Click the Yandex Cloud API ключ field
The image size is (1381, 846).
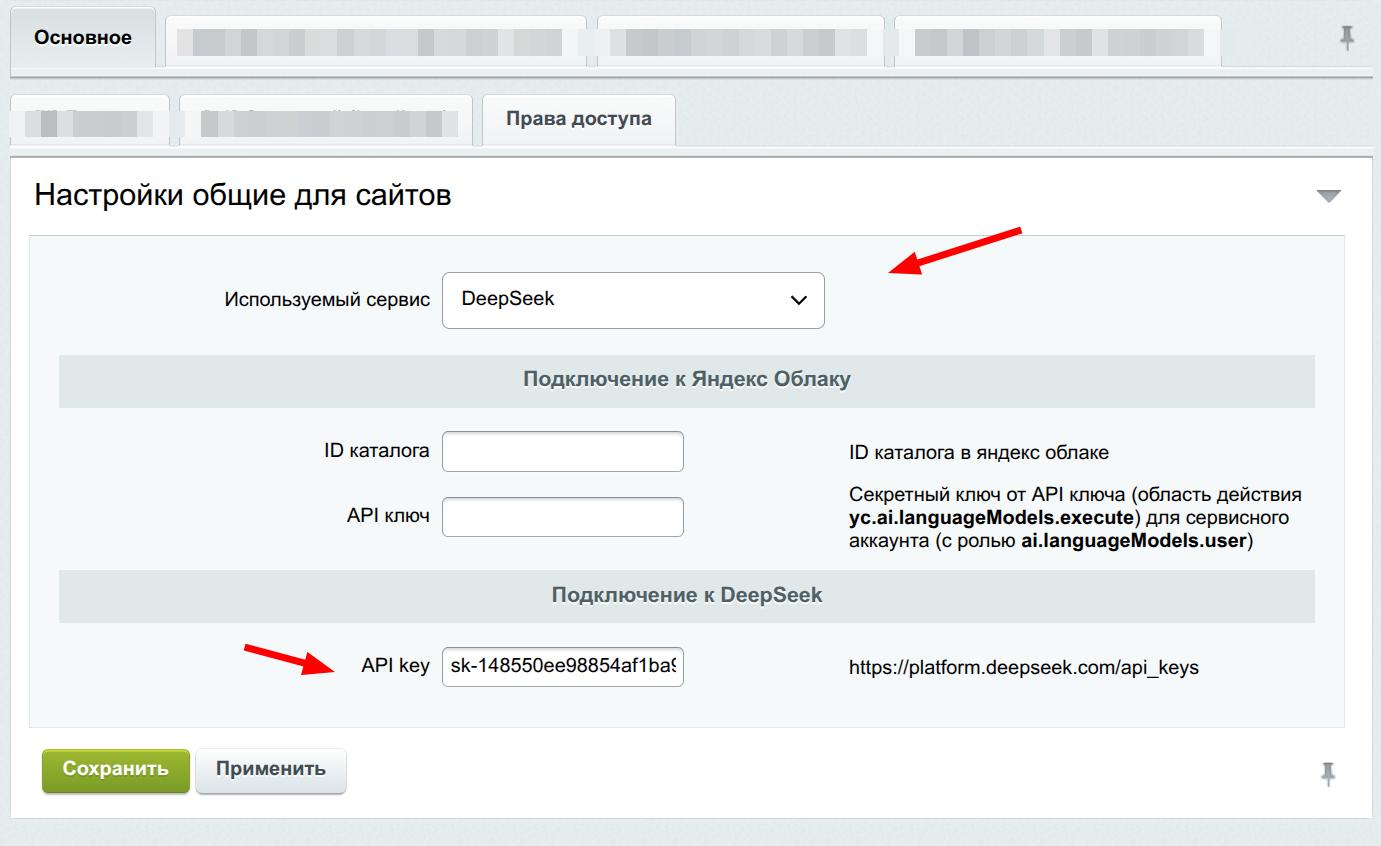click(562, 517)
